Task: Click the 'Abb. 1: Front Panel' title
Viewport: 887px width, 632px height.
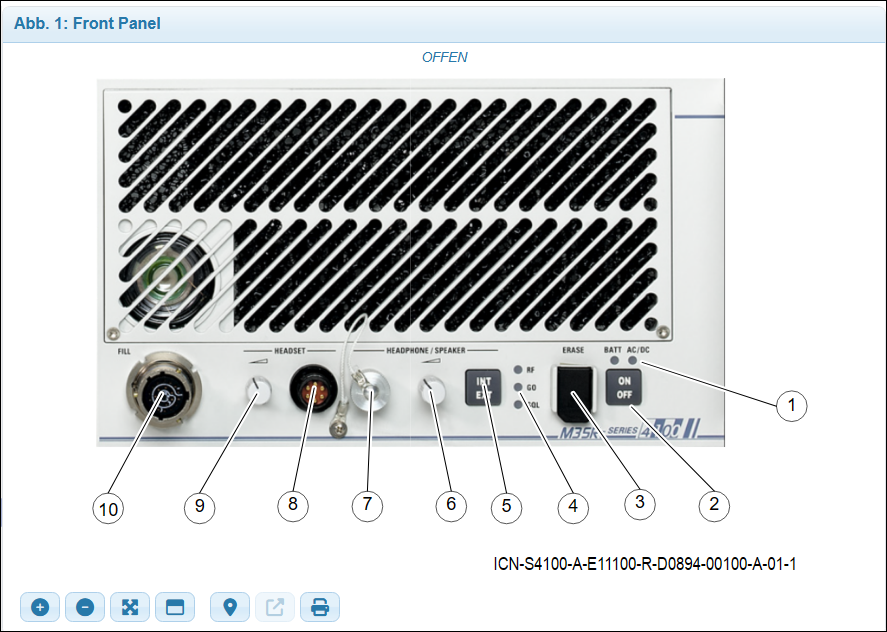Action: pyautogui.click(x=87, y=23)
